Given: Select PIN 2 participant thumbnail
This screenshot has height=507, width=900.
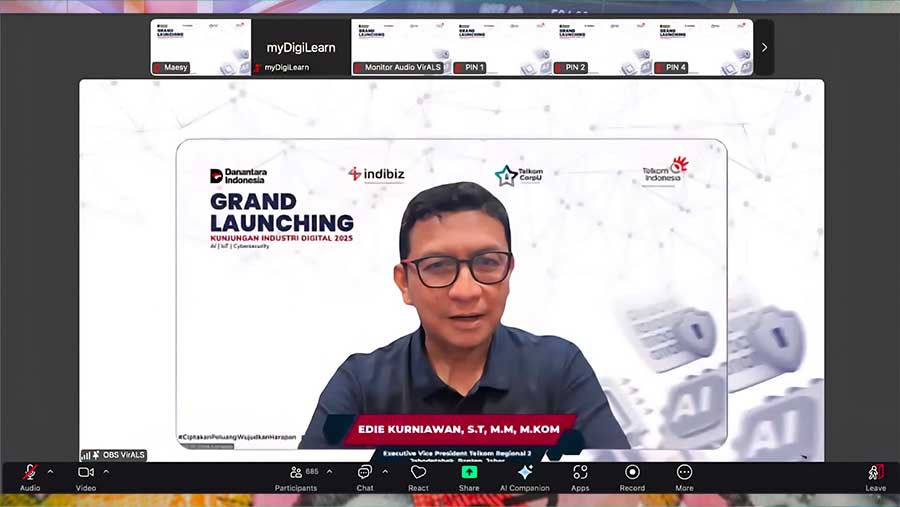Looking at the screenshot, I should 602,48.
